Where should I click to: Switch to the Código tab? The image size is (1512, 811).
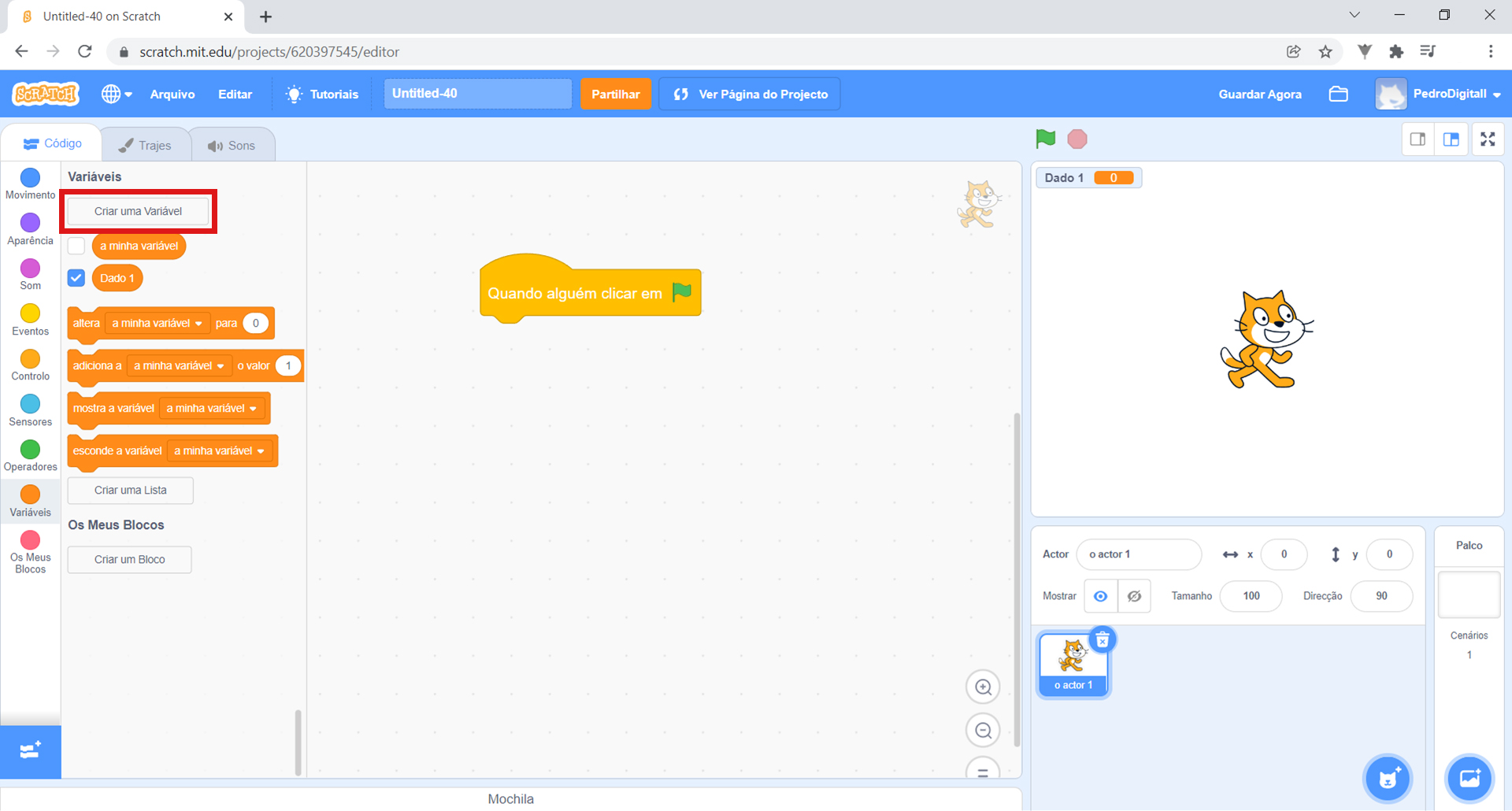(x=52, y=143)
